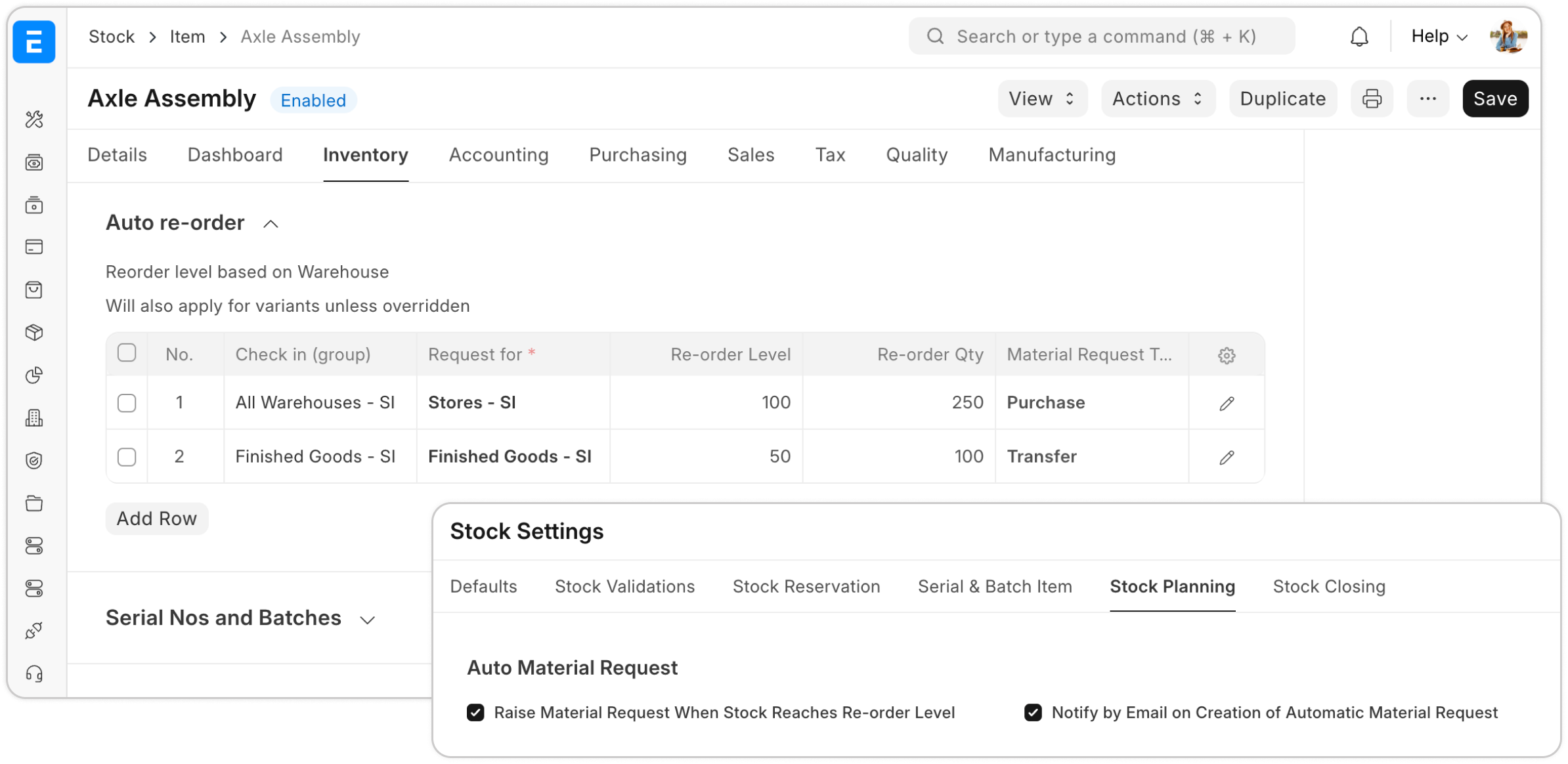Select the tools icon in the sidebar
Image resolution: width=1568 pixels, height=764 pixels.
point(33,119)
